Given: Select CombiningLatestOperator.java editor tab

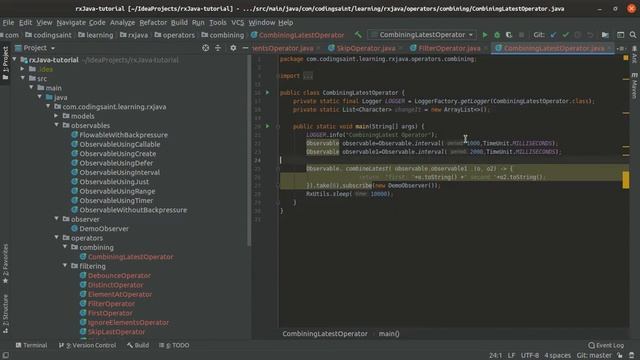Looking at the screenshot, I should click(553, 48).
